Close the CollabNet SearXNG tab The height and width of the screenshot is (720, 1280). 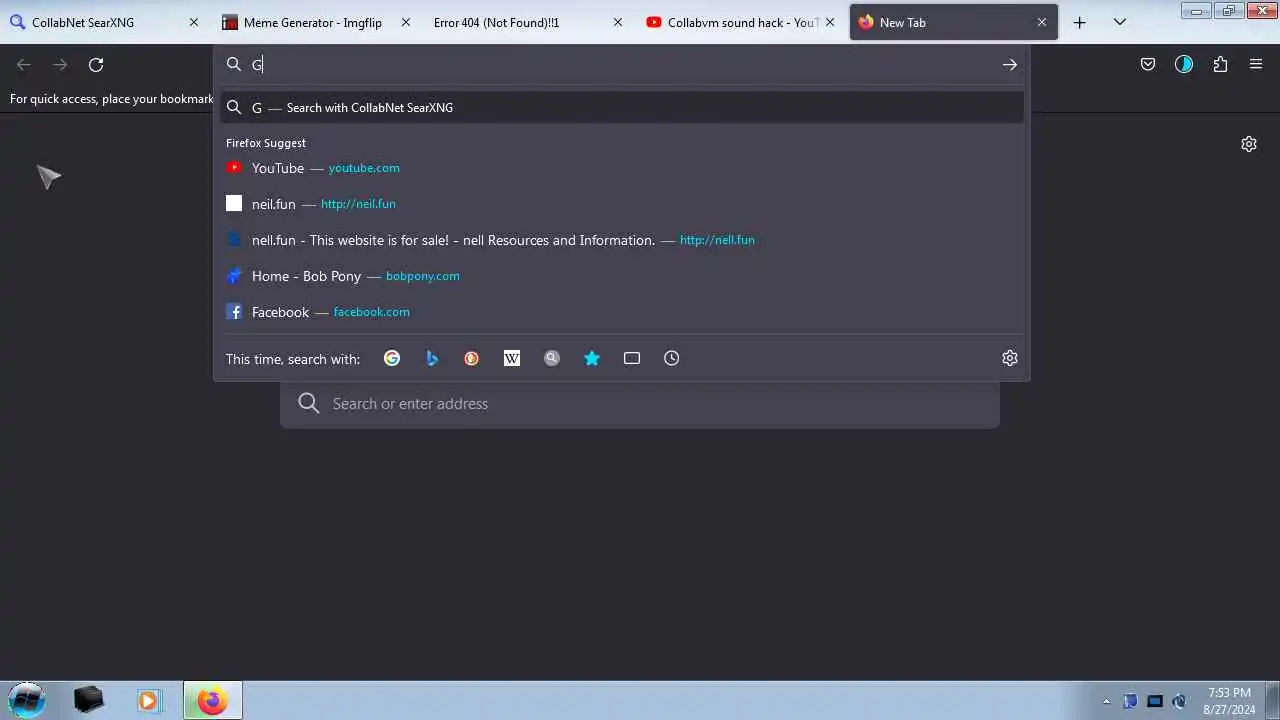pyautogui.click(x=194, y=22)
